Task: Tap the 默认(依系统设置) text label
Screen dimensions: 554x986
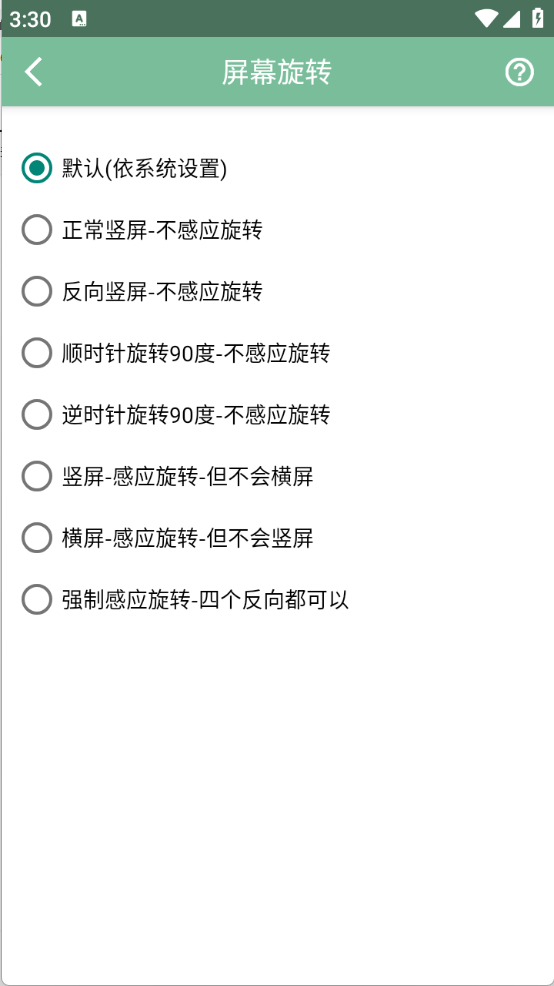Action: pyautogui.click(x=144, y=169)
